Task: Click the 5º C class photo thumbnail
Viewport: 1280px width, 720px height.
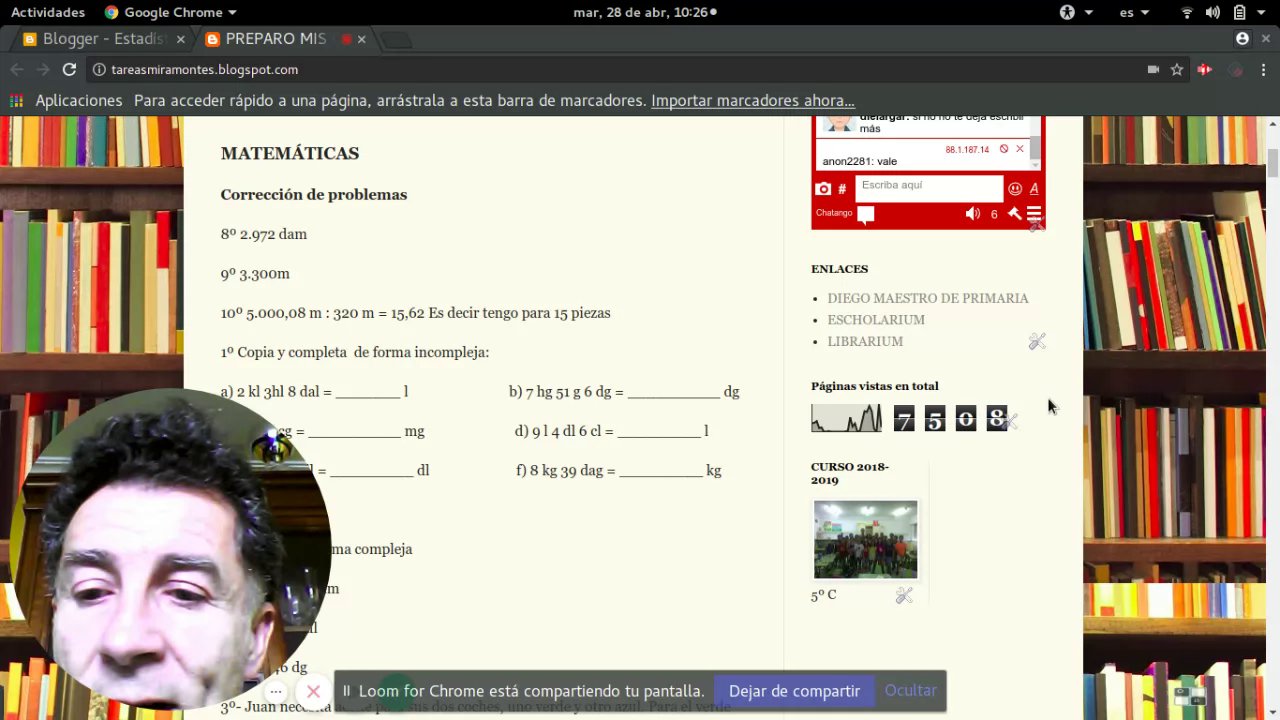Action: [865, 540]
